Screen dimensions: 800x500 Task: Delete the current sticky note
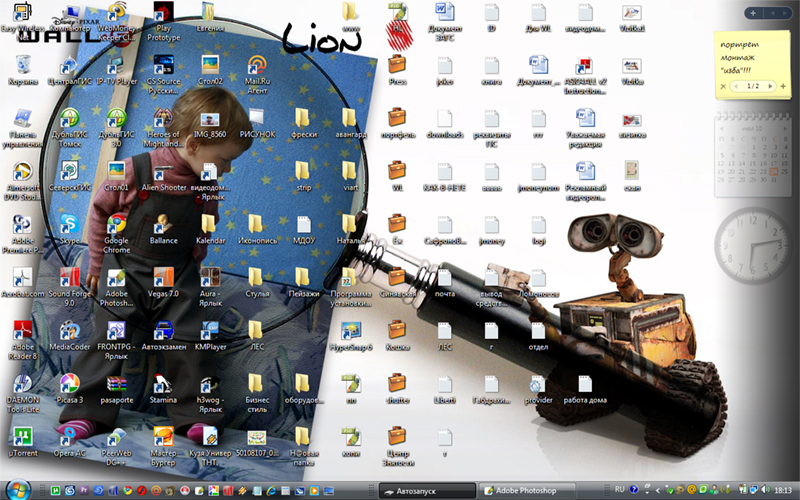coord(723,86)
